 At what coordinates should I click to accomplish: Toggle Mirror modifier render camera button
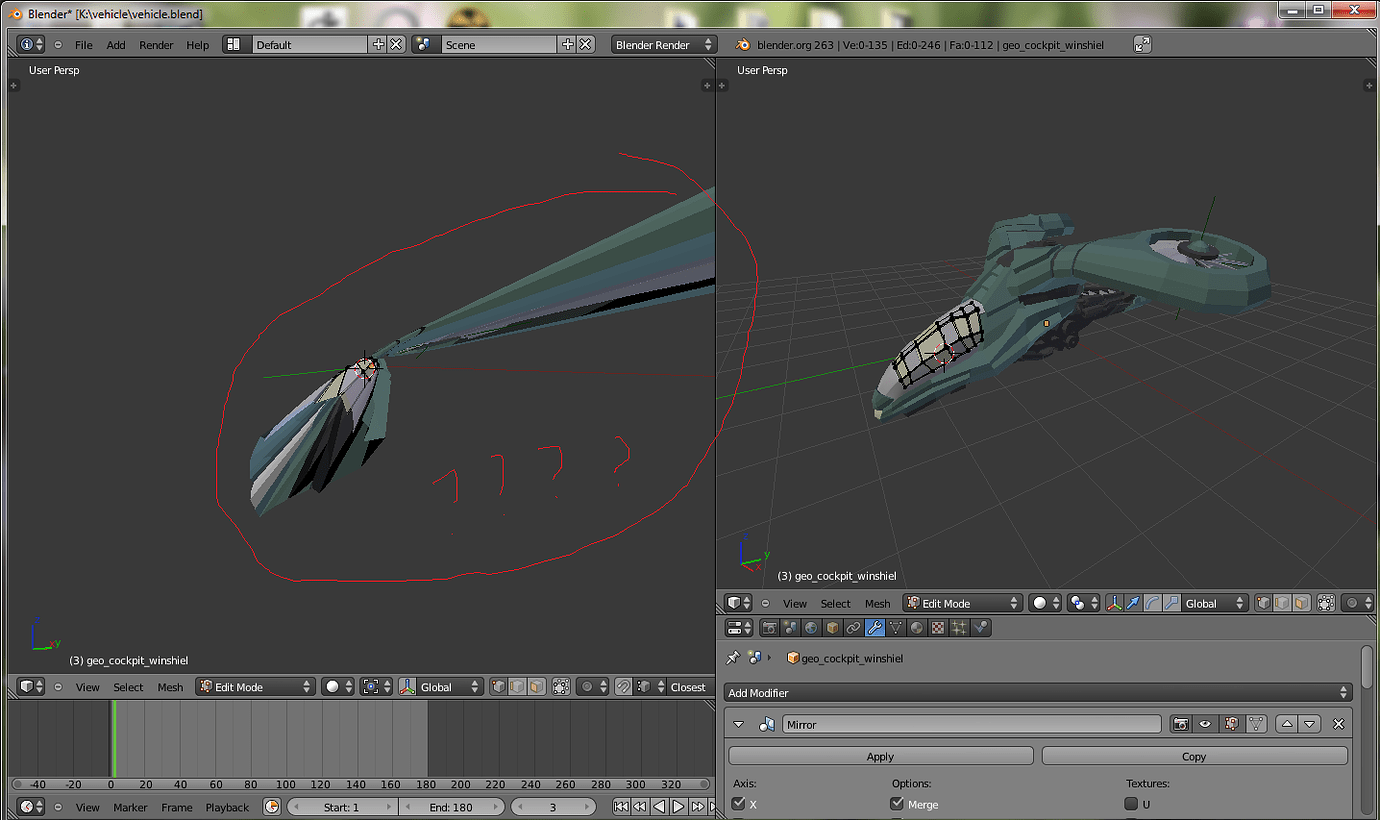[x=1181, y=724]
